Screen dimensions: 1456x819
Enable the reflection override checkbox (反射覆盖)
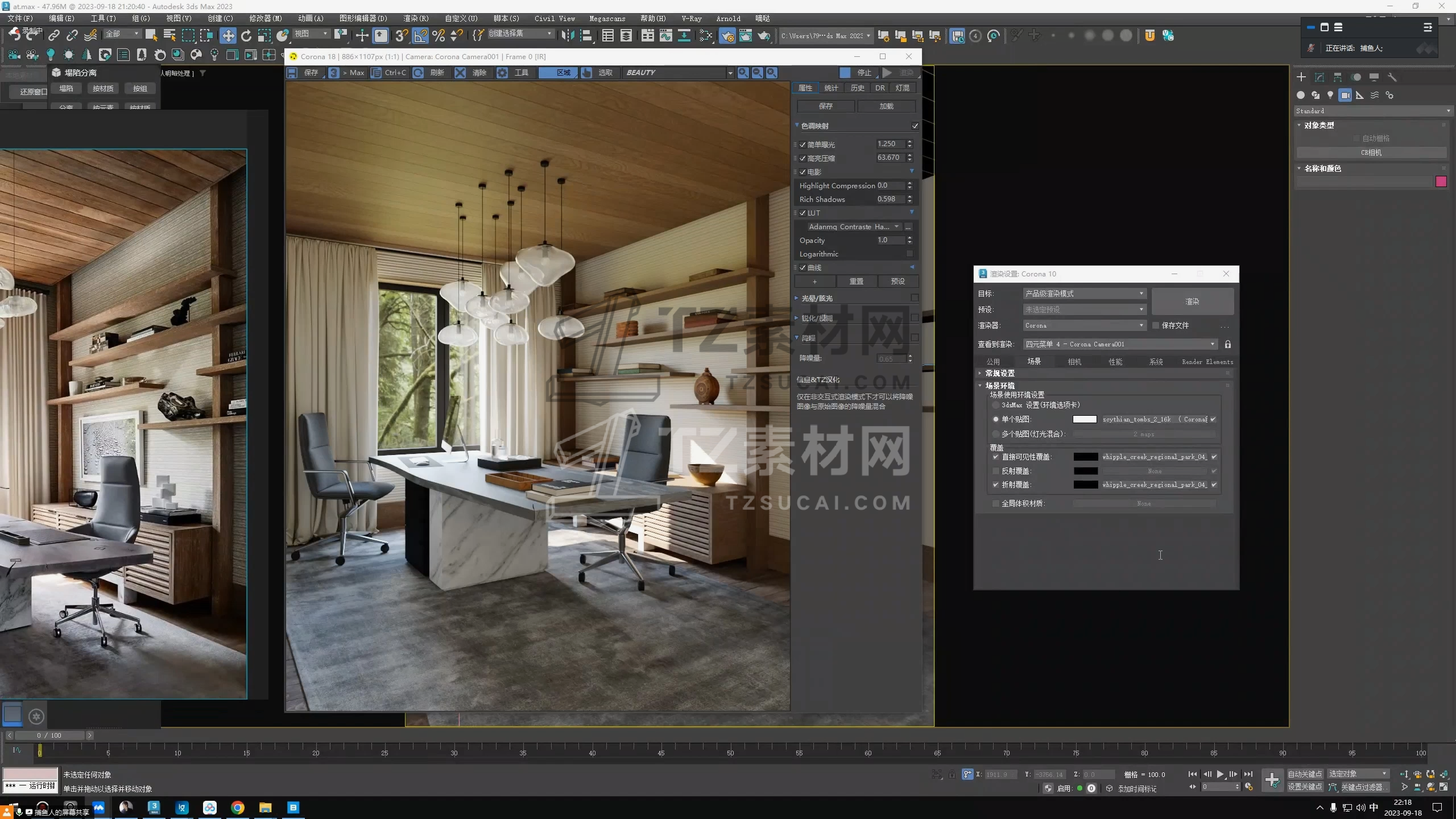click(x=995, y=471)
